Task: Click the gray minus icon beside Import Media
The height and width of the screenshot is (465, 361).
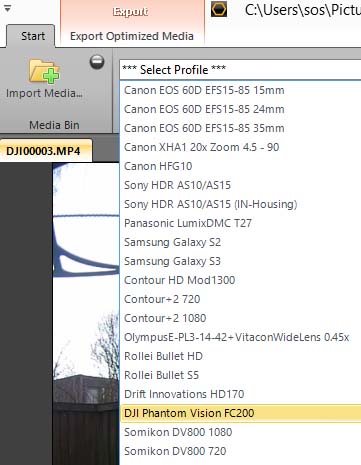Action: click(x=97, y=62)
